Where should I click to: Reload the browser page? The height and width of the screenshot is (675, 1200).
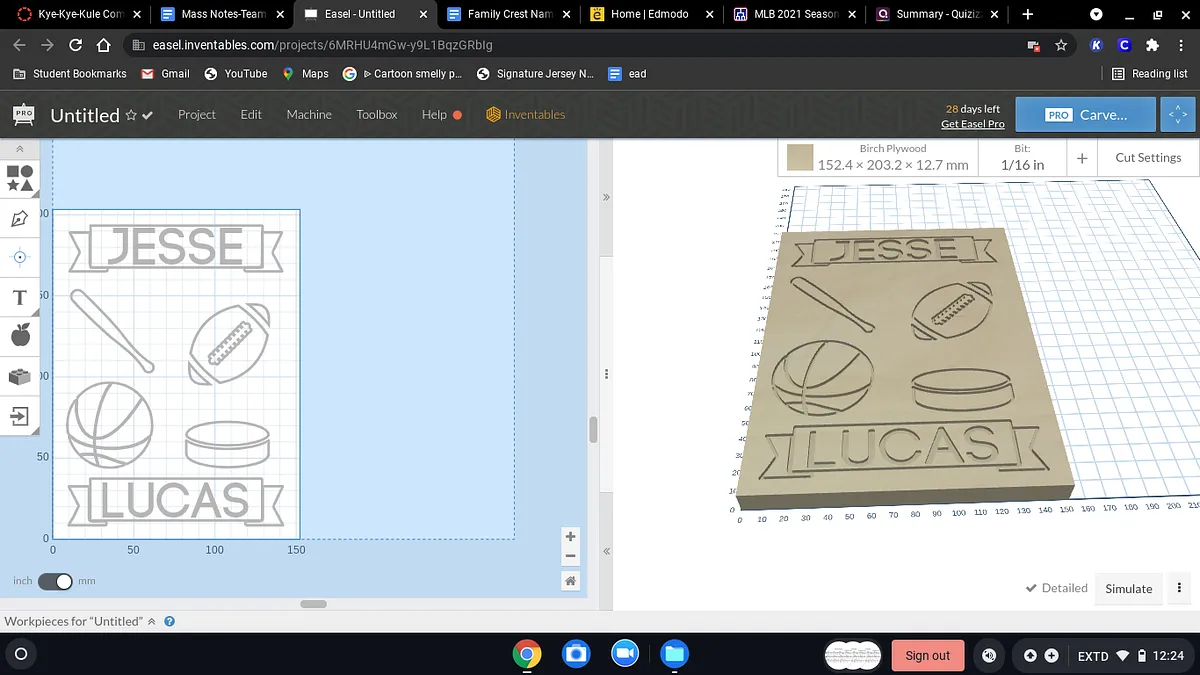click(75, 45)
